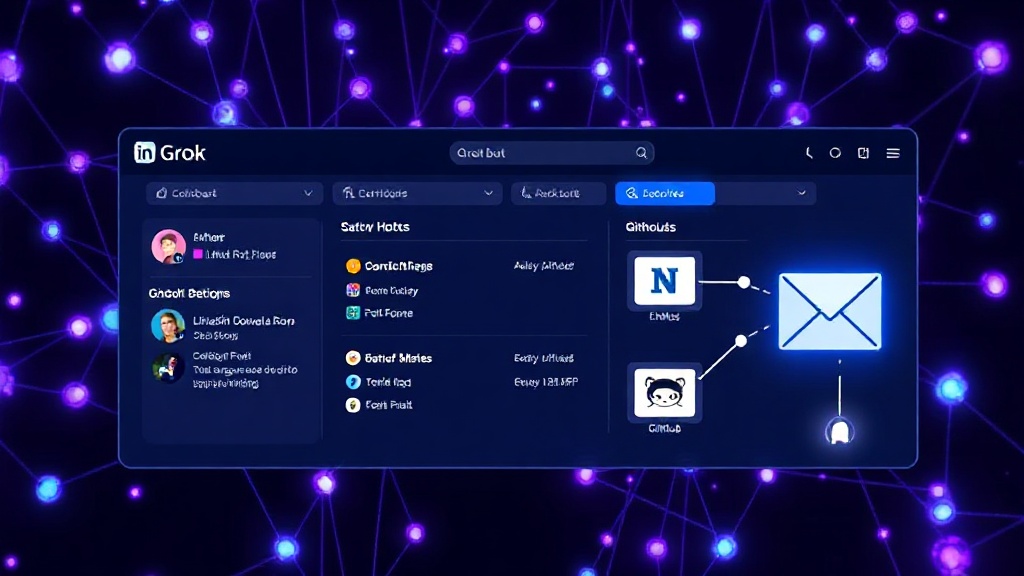Open the GitHub octocat tile
Screen dimensions: 1024x576
tap(664, 392)
